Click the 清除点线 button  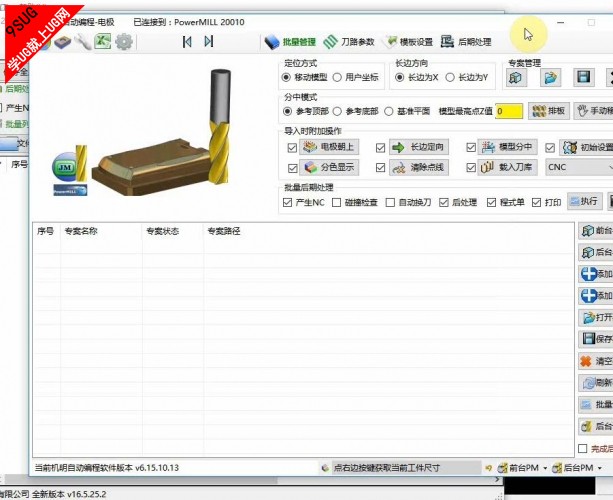(419, 167)
